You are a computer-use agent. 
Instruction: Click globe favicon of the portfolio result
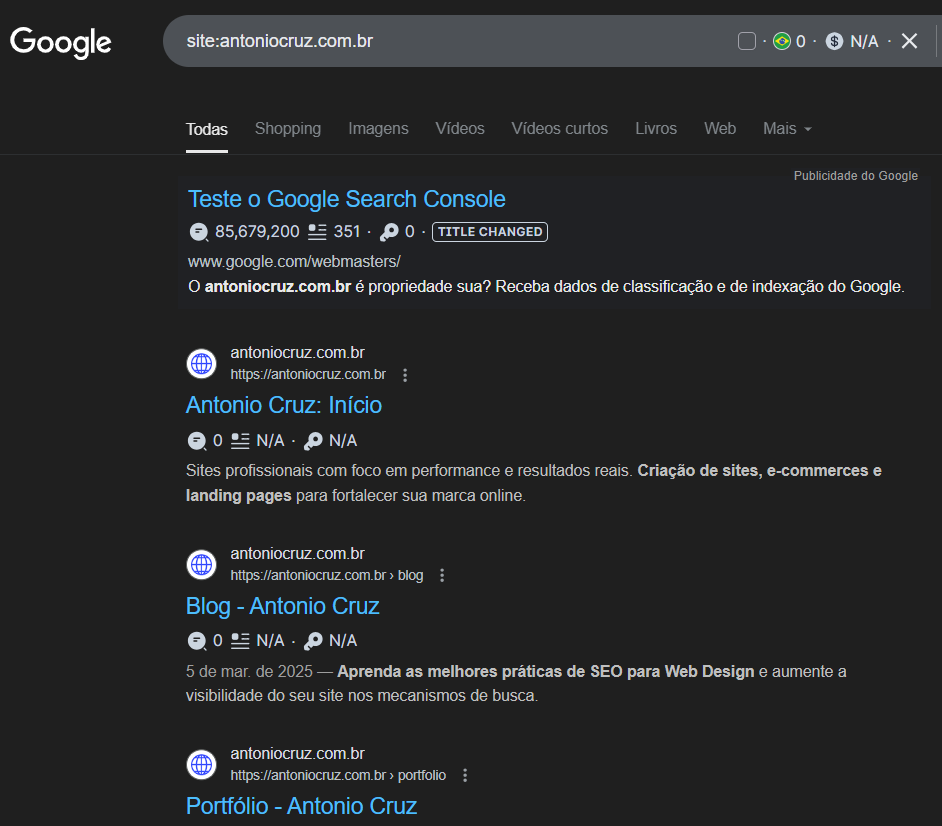coord(201,765)
